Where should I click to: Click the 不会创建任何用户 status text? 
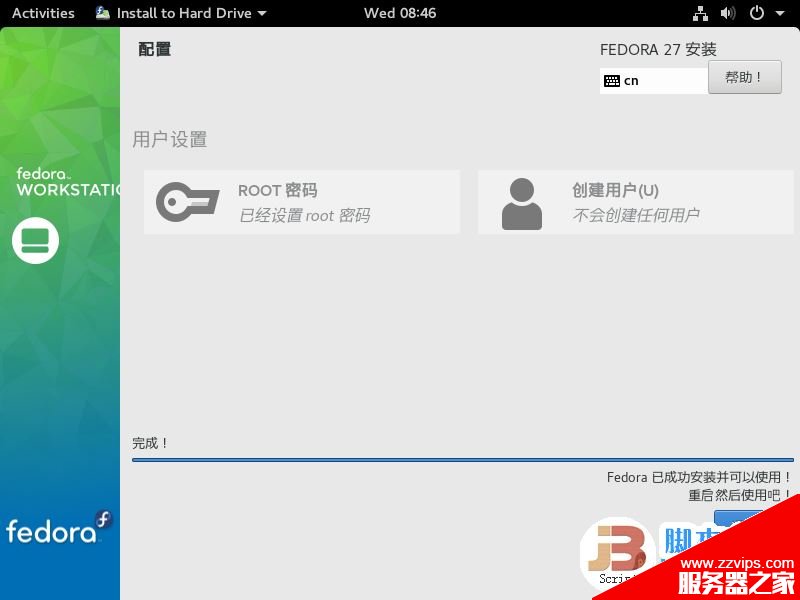(x=636, y=215)
